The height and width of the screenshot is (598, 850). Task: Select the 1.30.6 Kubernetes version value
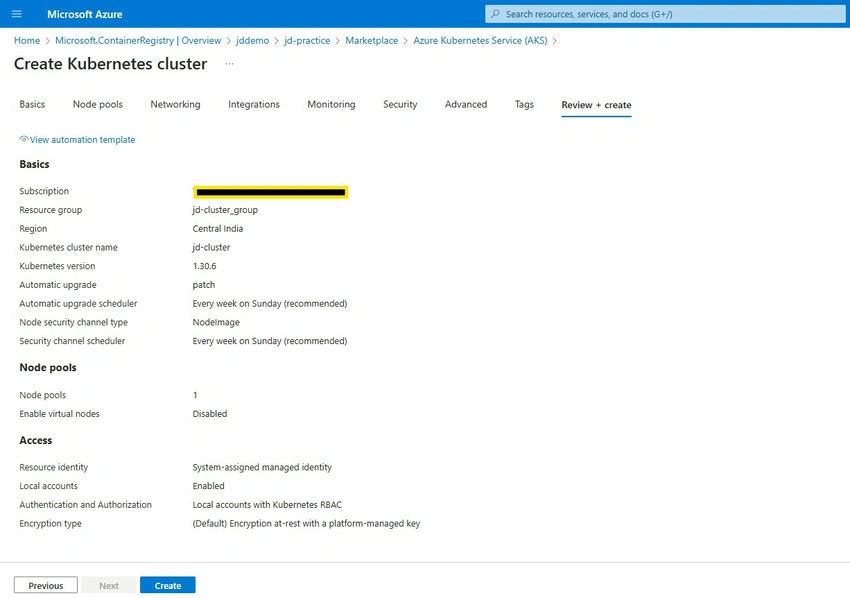pos(204,266)
